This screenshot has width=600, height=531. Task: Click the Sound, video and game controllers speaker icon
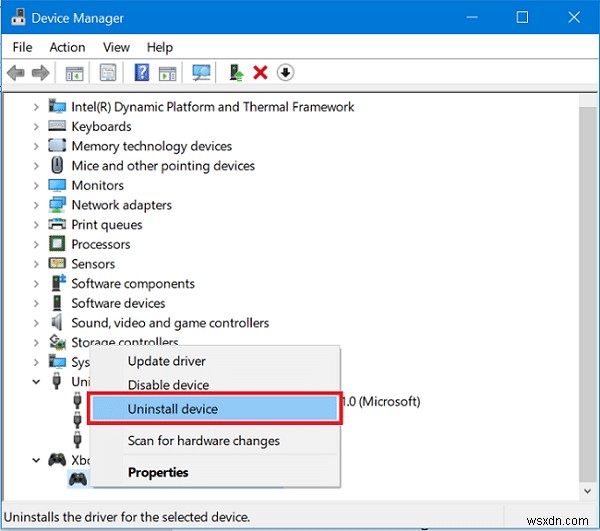click(57, 322)
